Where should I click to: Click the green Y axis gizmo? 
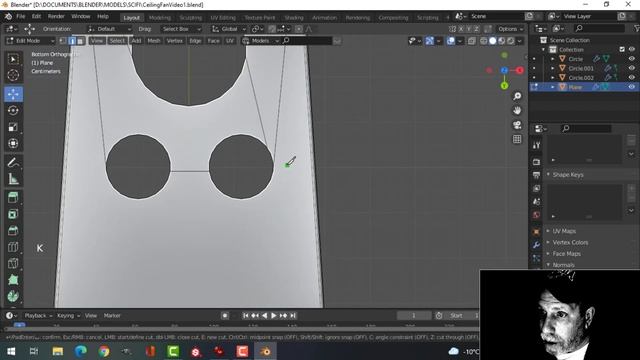point(504,86)
